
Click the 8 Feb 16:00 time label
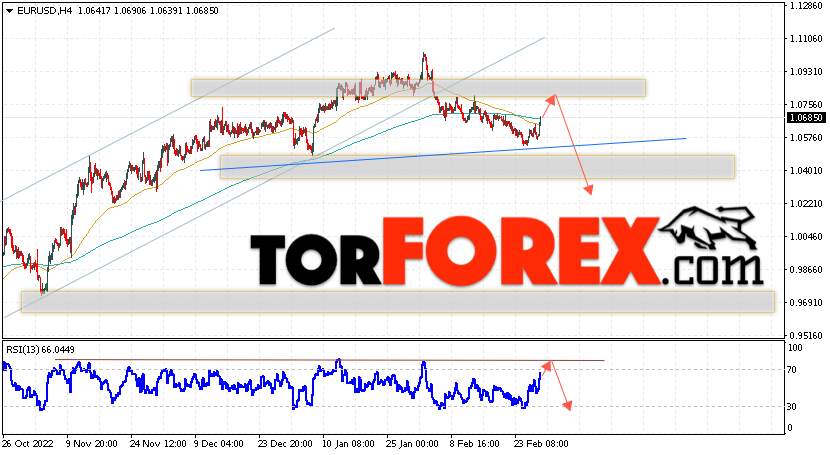(475, 443)
